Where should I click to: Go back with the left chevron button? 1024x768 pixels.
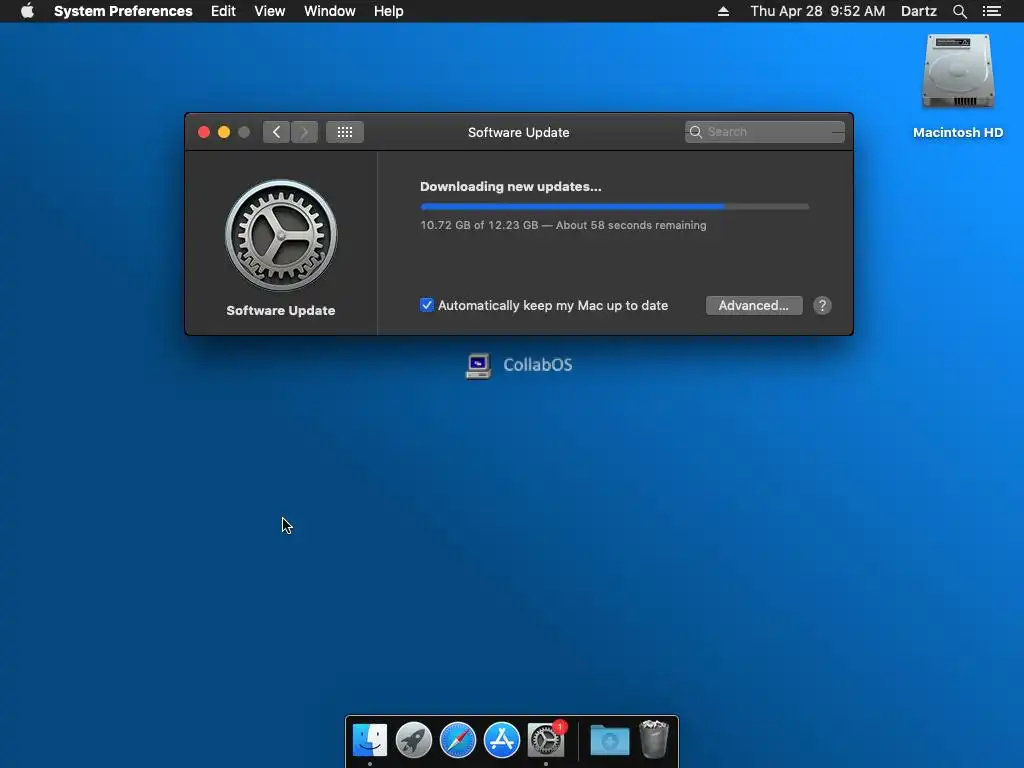click(276, 132)
